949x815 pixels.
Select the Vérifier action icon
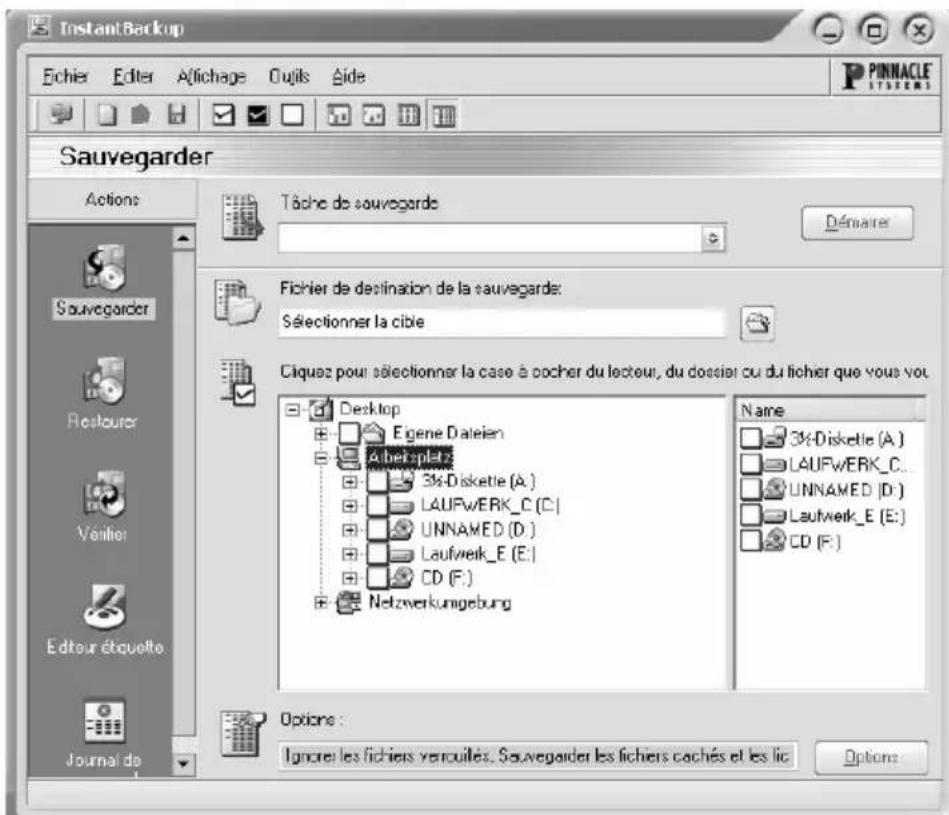tap(104, 494)
